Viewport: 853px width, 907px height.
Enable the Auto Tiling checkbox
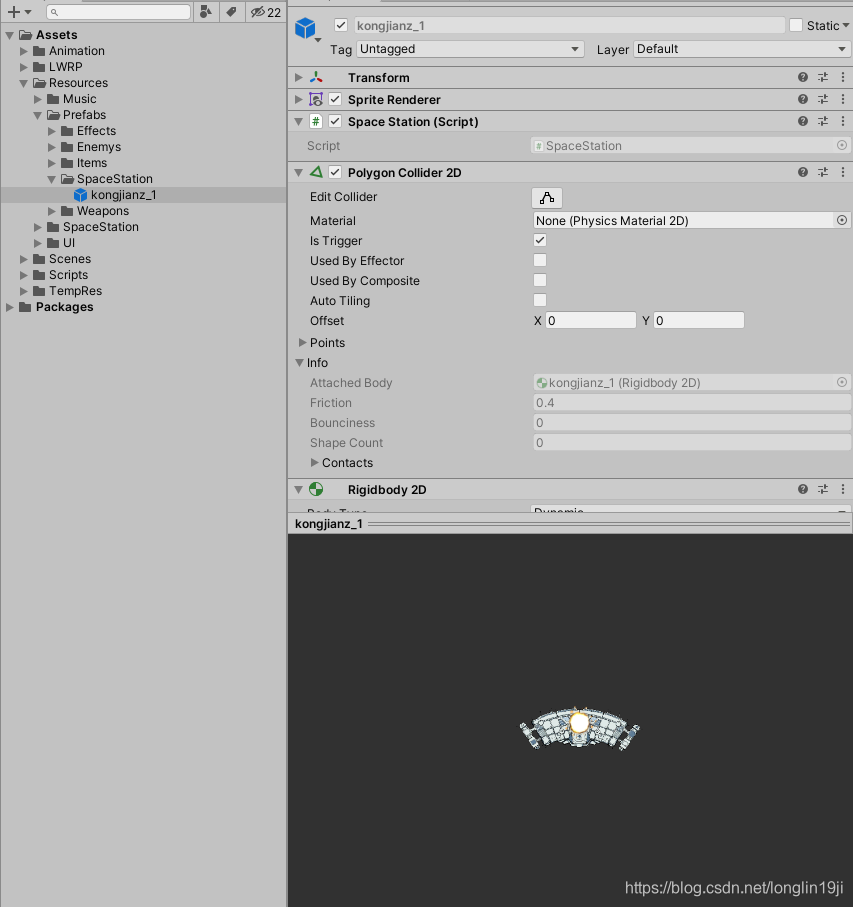(x=540, y=300)
